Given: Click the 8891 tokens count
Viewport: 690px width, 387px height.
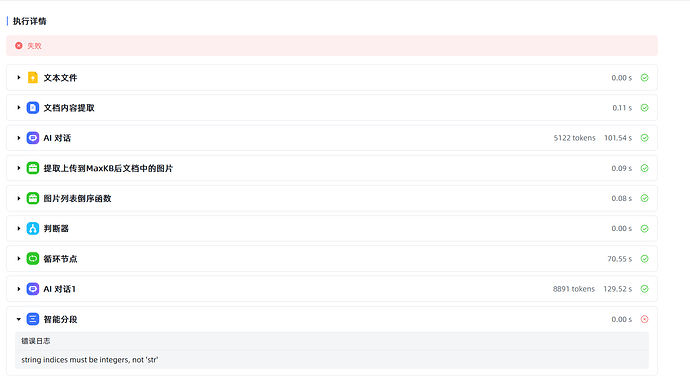Looking at the screenshot, I should click(x=574, y=289).
